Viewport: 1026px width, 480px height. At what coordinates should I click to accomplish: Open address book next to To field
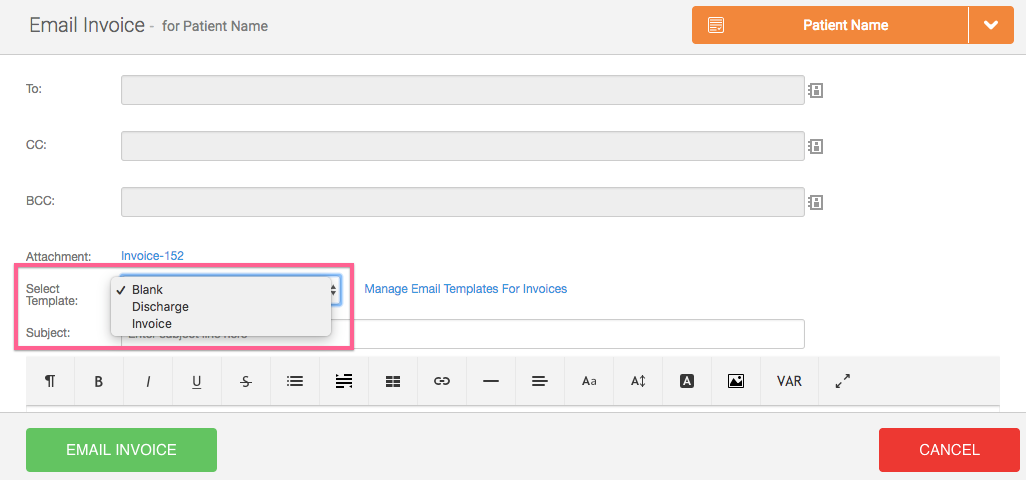click(815, 91)
